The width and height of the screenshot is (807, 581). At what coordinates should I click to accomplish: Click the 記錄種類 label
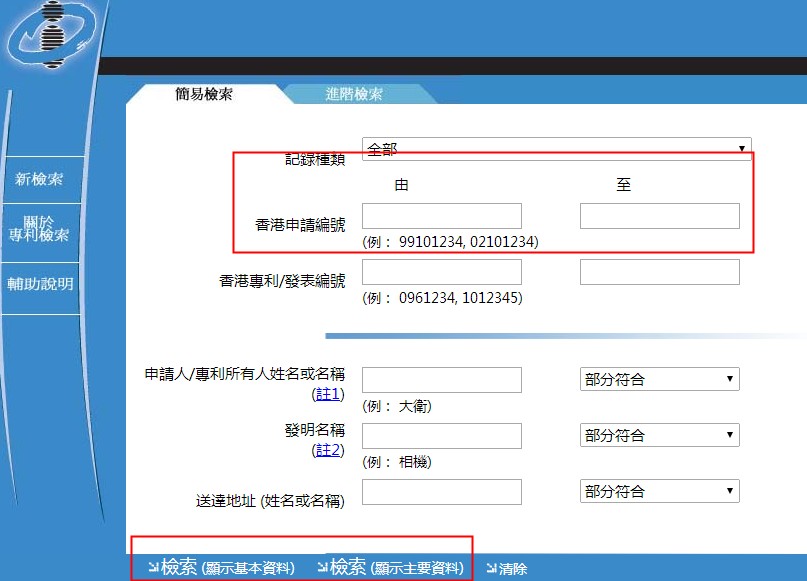tap(315, 160)
